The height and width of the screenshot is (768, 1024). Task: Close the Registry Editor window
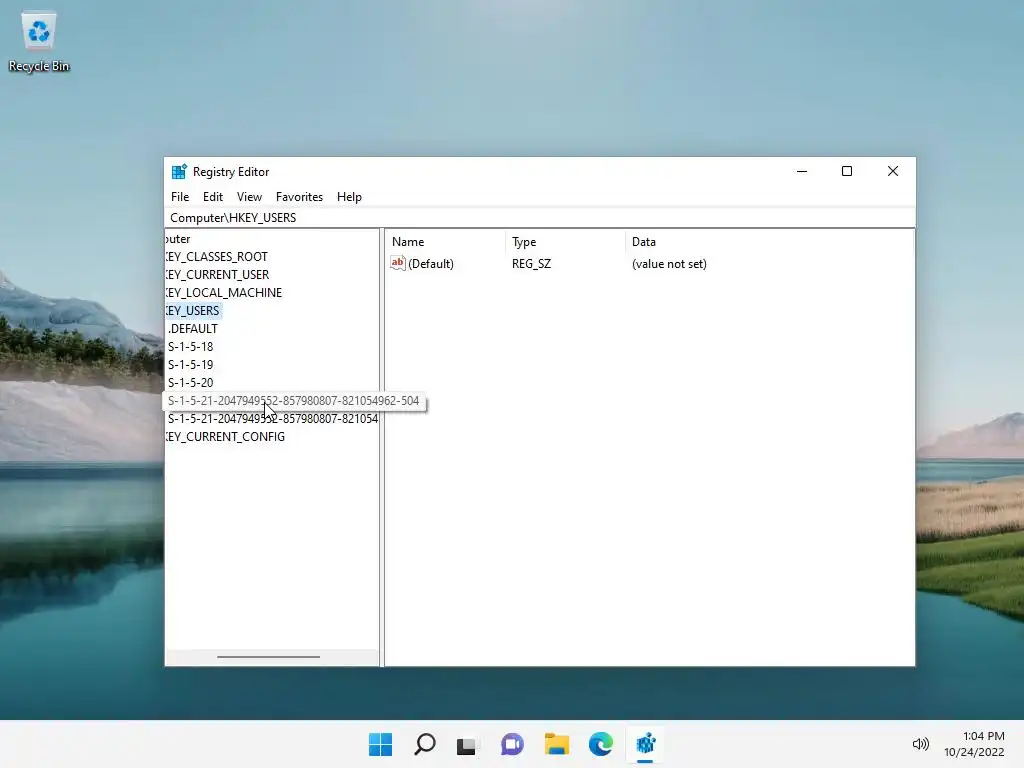893,171
